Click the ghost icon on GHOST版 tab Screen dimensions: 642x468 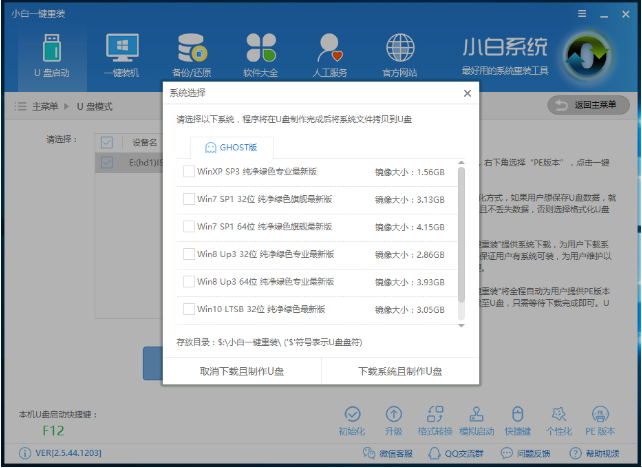(210, 147)
